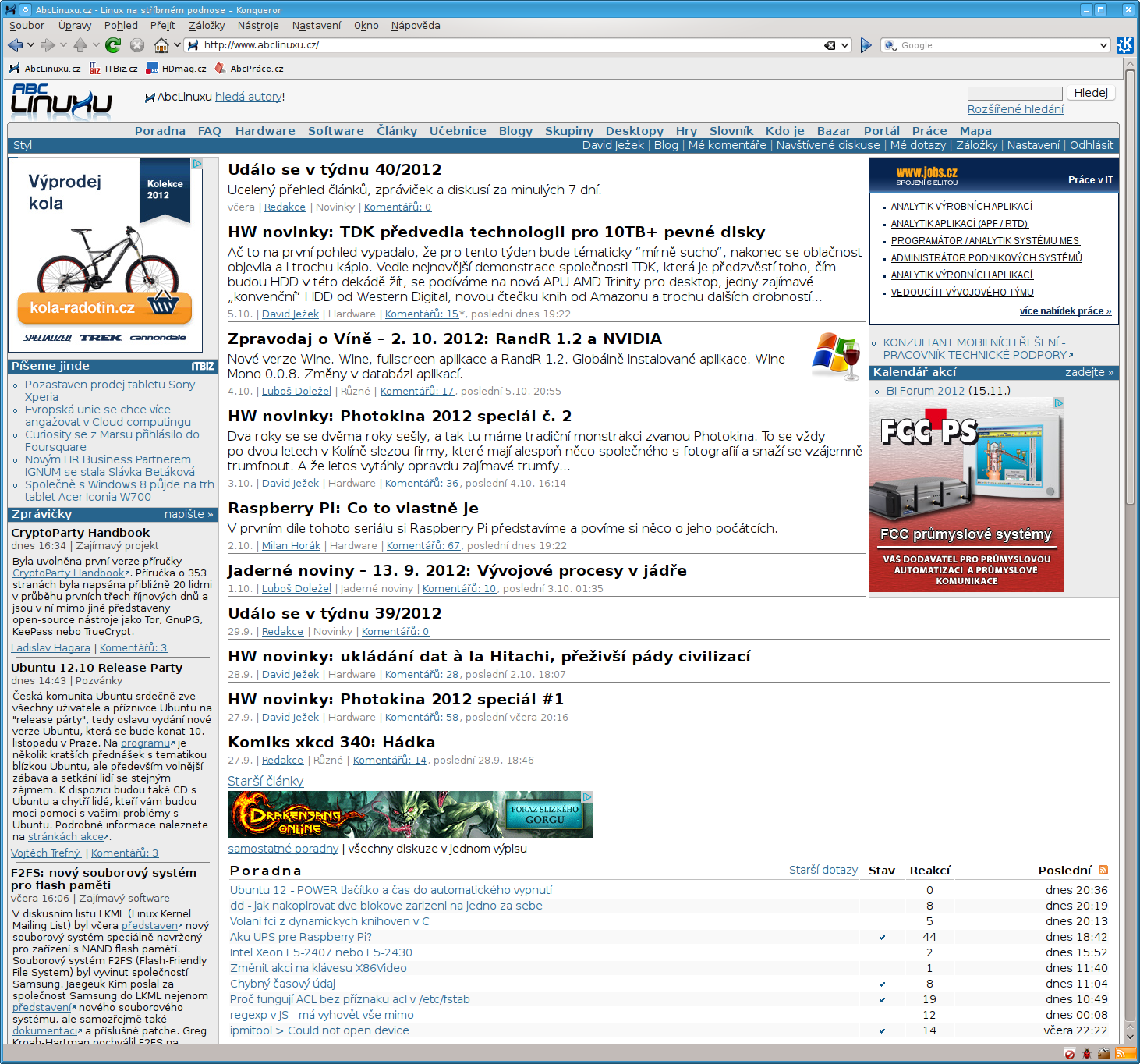Viewport: 1140px width, 1064px height.
Task: Stop loading with the stop icon
Action: [137, 45]
